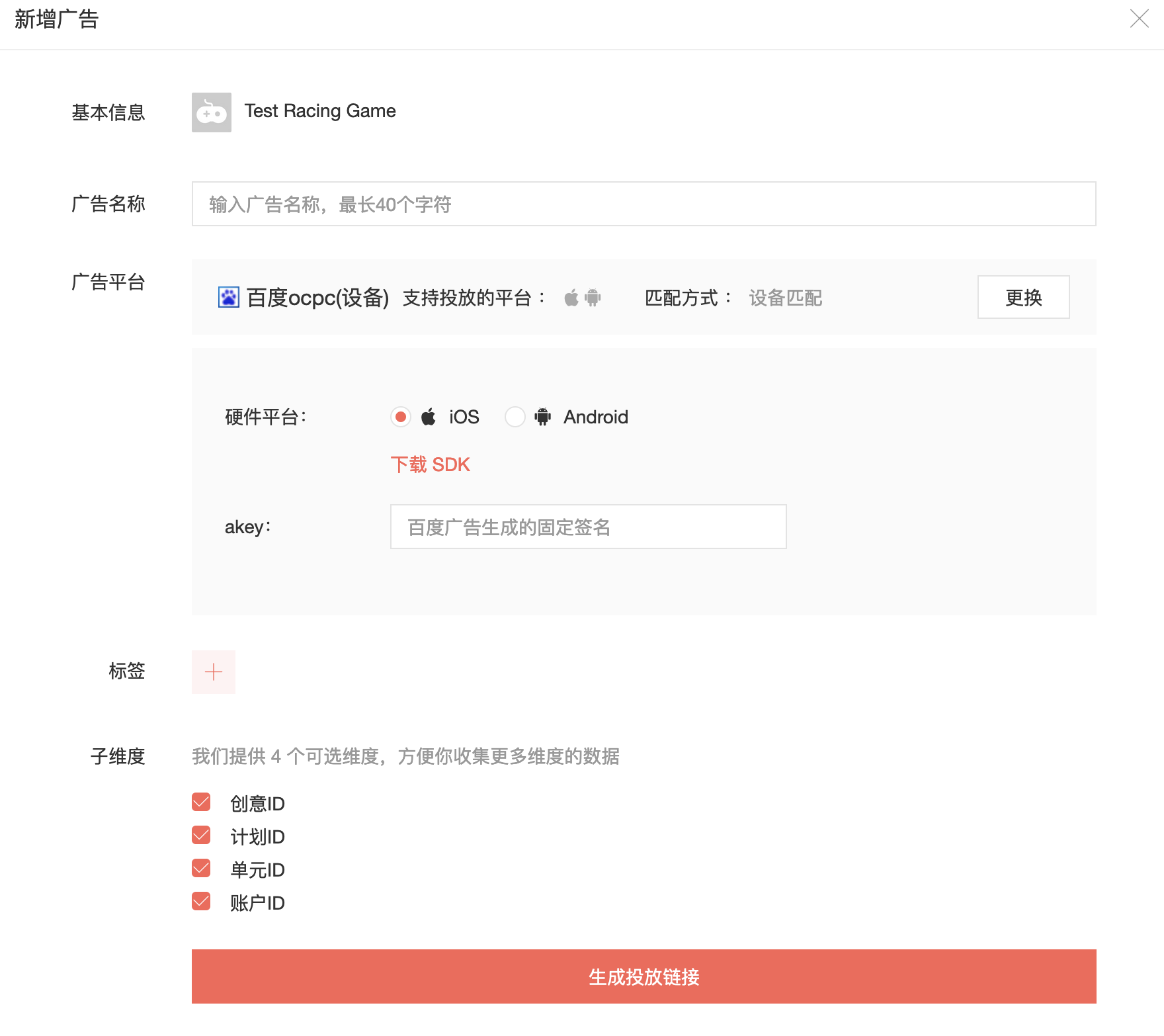The width and height of the screenshot is (1164, 1036).
Task: Add a new tag with plus icon
Action: coord(213,672)
